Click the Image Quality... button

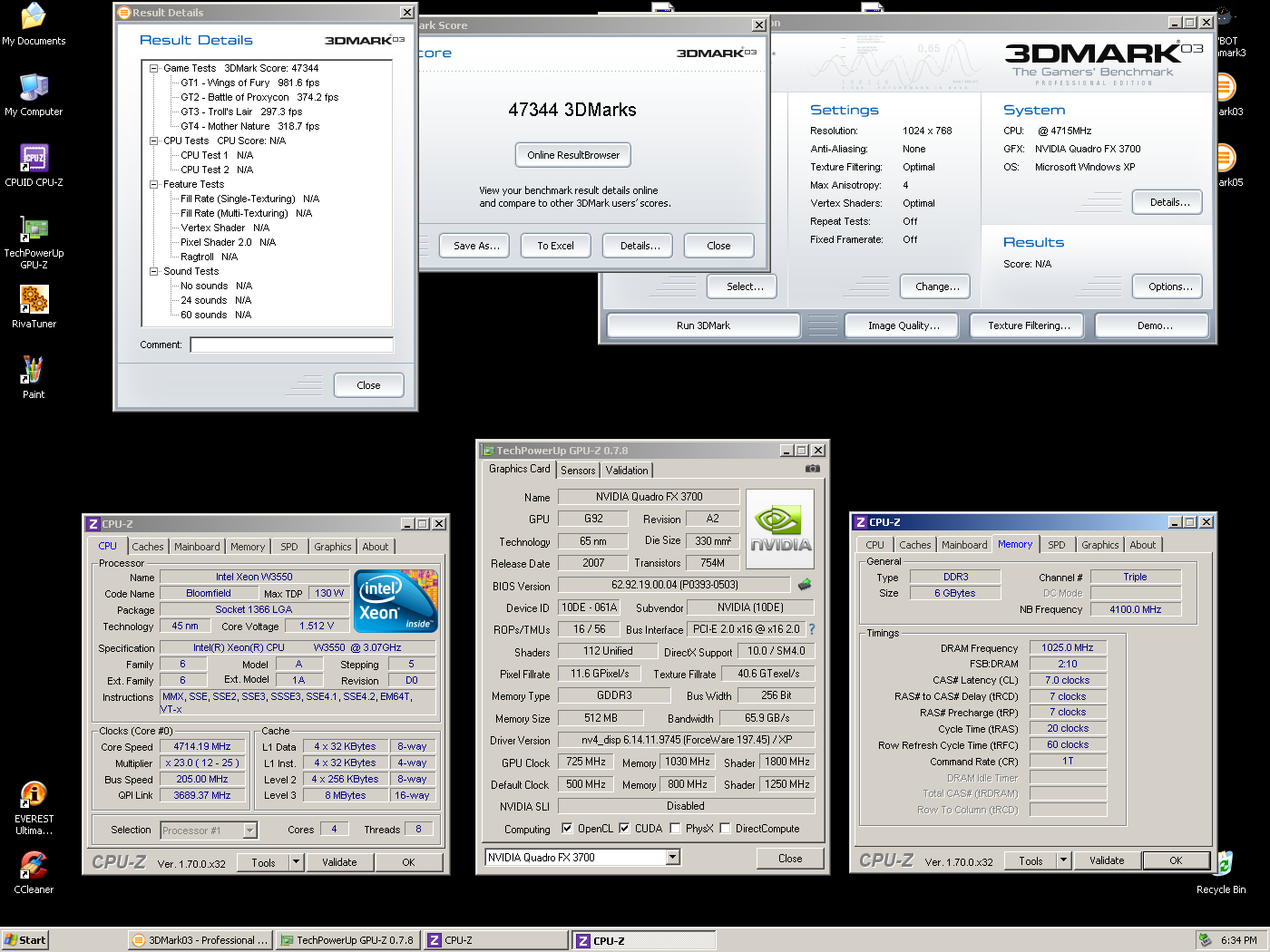[904, 325]
